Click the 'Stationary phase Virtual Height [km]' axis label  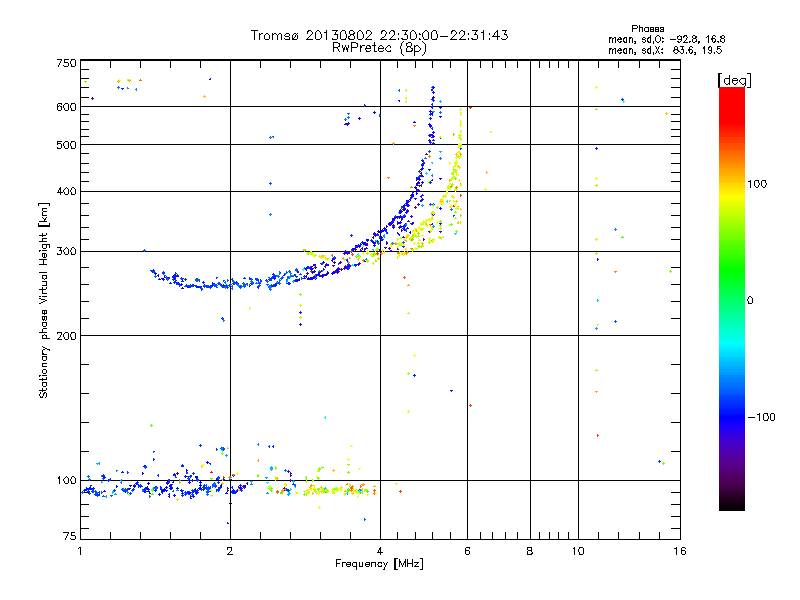(x=44, y=300)
